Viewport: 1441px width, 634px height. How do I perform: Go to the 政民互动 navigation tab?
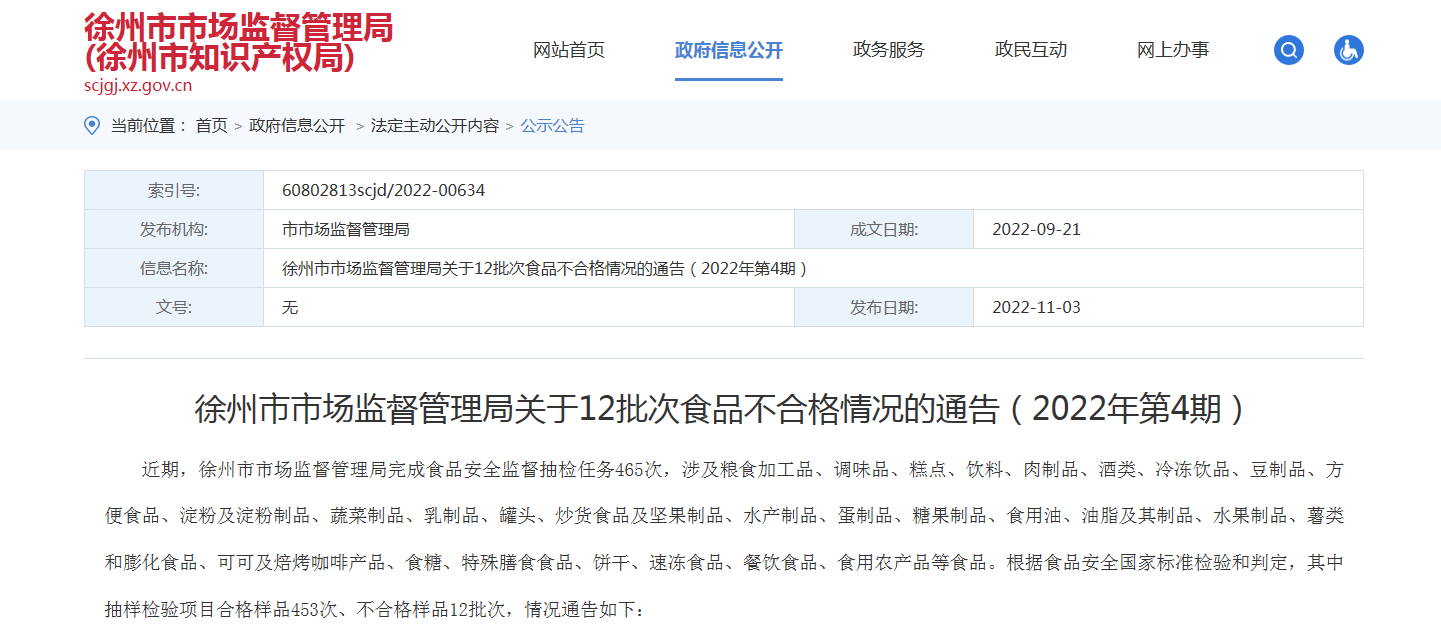tap(1031, 50)
